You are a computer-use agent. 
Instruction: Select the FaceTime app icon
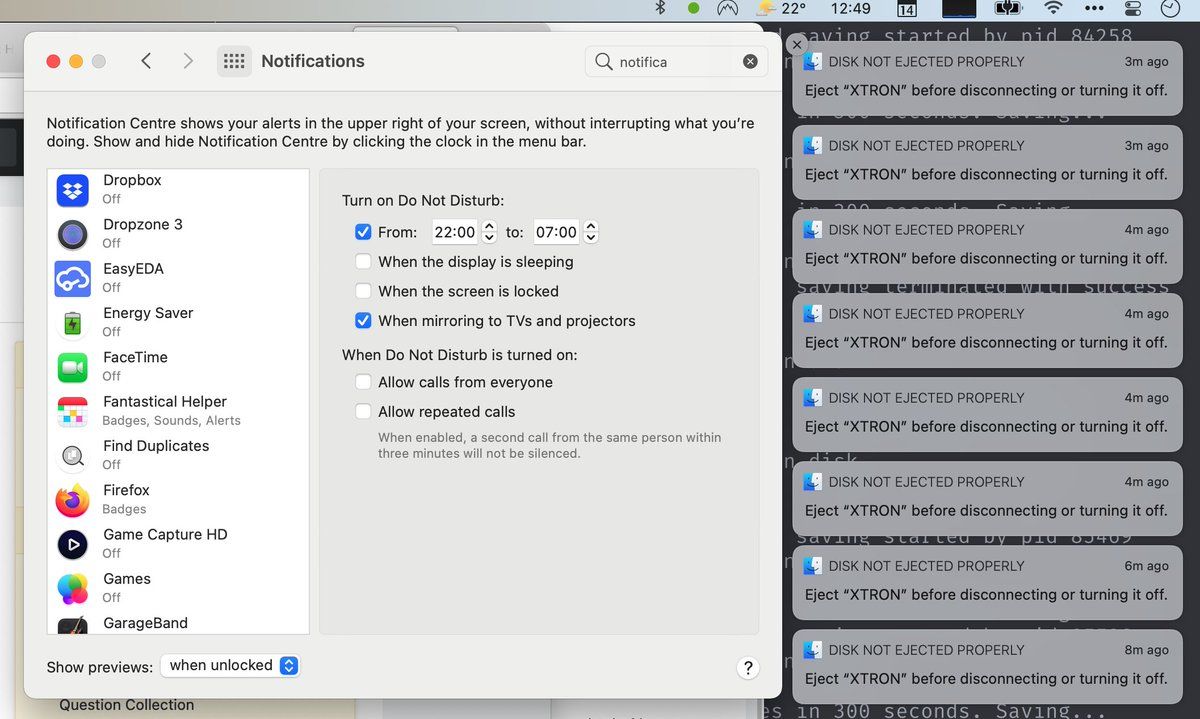tap(72, 367)
